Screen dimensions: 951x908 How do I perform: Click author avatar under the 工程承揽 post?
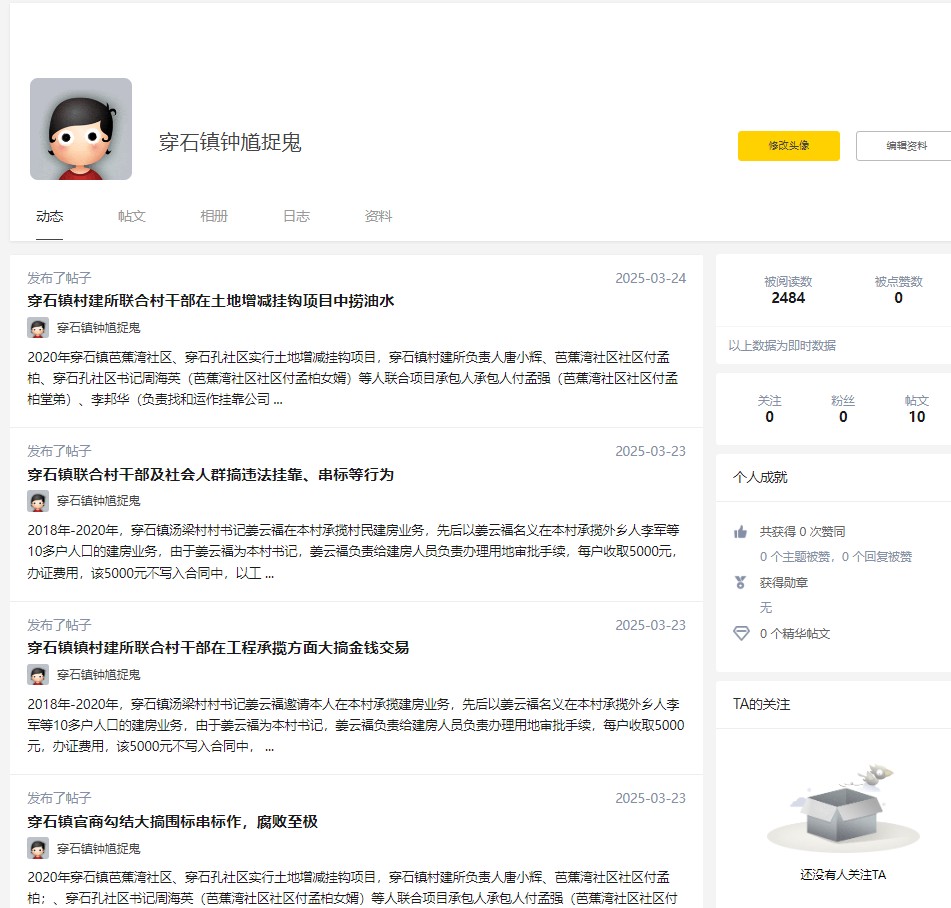click(x=38, y=675)
